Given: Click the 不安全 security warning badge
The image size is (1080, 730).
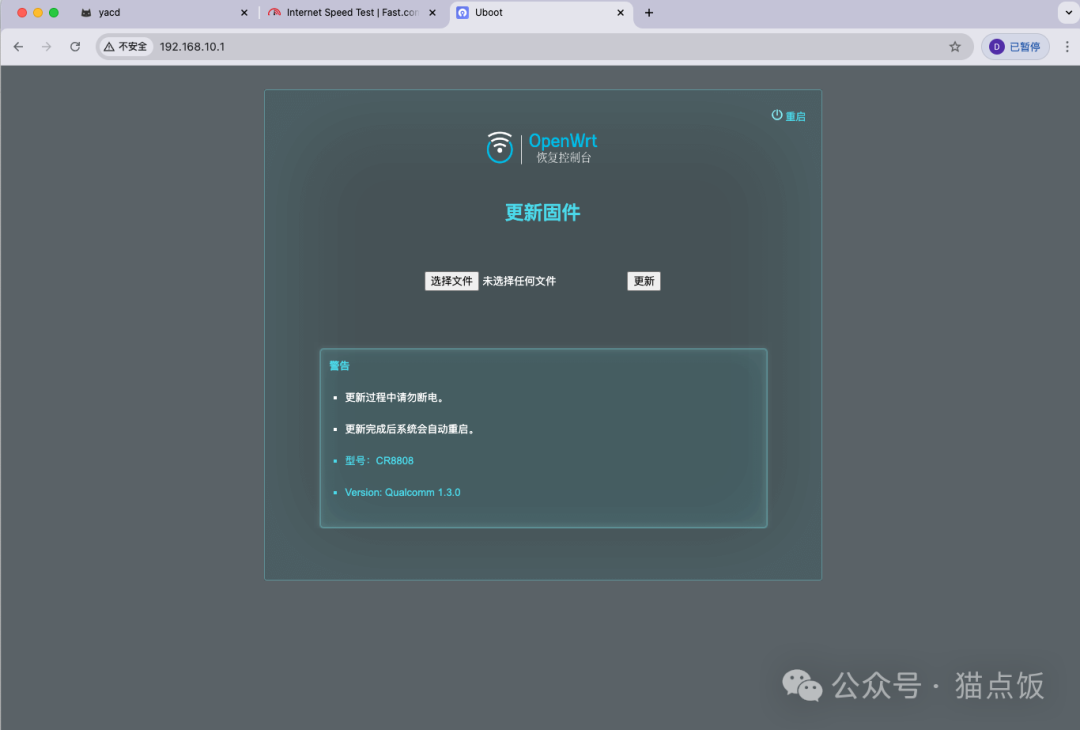Looking at the screenshot, I should [125, 47].
